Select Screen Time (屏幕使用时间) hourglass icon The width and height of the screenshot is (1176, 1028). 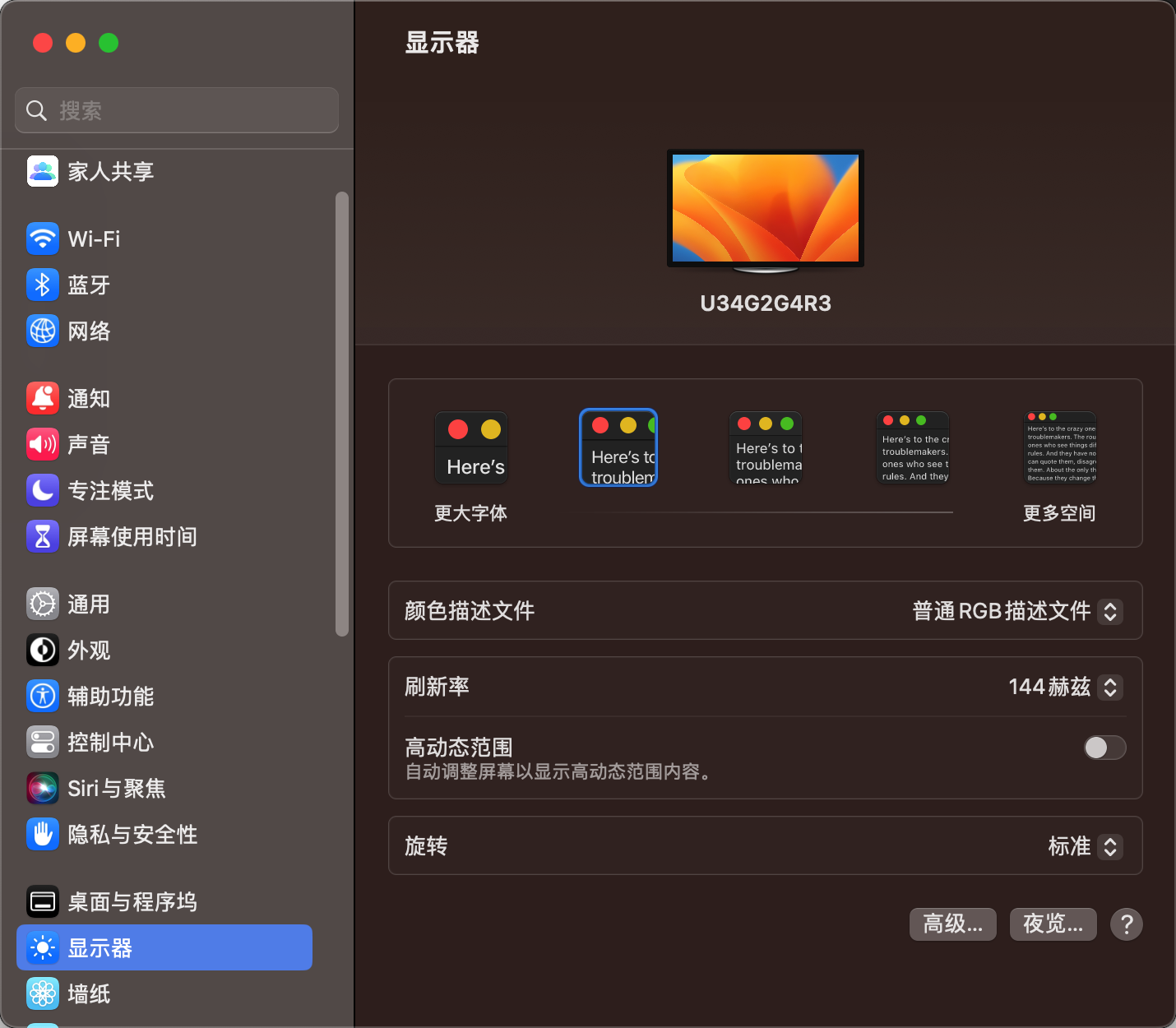coord(43,537)
